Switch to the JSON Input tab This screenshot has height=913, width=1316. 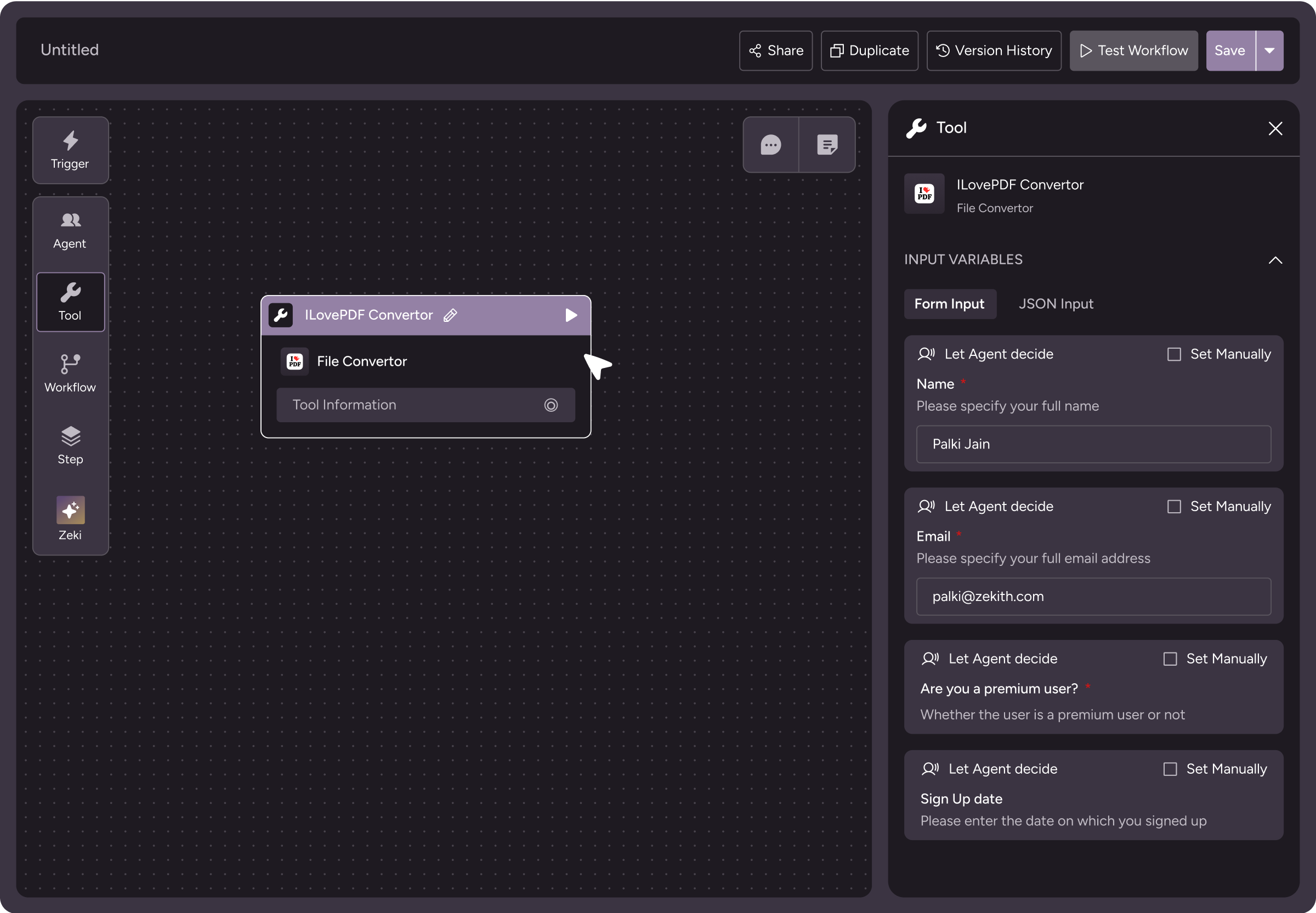(x=1055, y=304)
